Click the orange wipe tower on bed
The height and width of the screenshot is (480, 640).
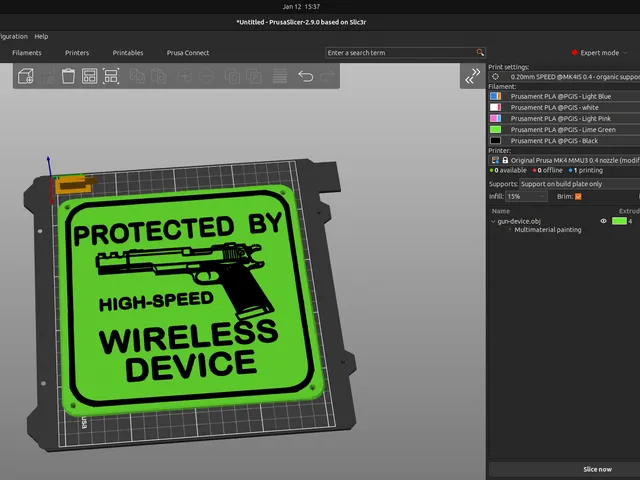(x=74, y=184)
